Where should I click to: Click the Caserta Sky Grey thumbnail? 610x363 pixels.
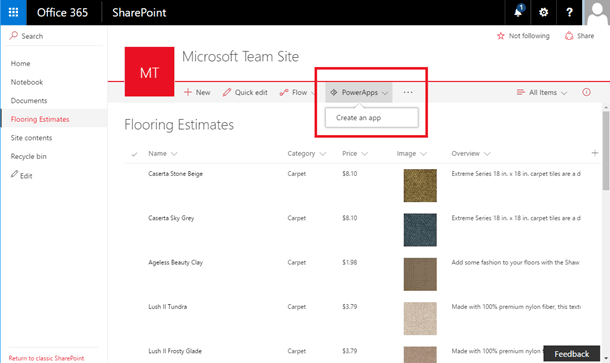click(x=420, y=230)
